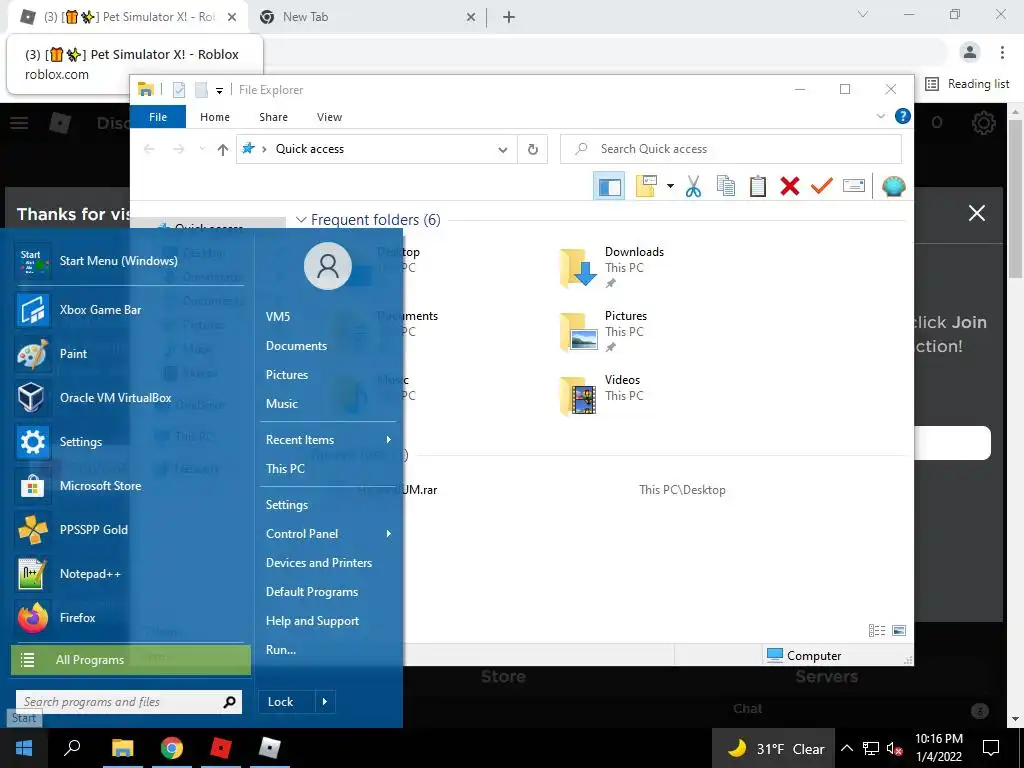Open the weather widget showing 31°F Clear
Viewport: 1024px width, 768px height.
pyautogui.click(x=775, y=748)
